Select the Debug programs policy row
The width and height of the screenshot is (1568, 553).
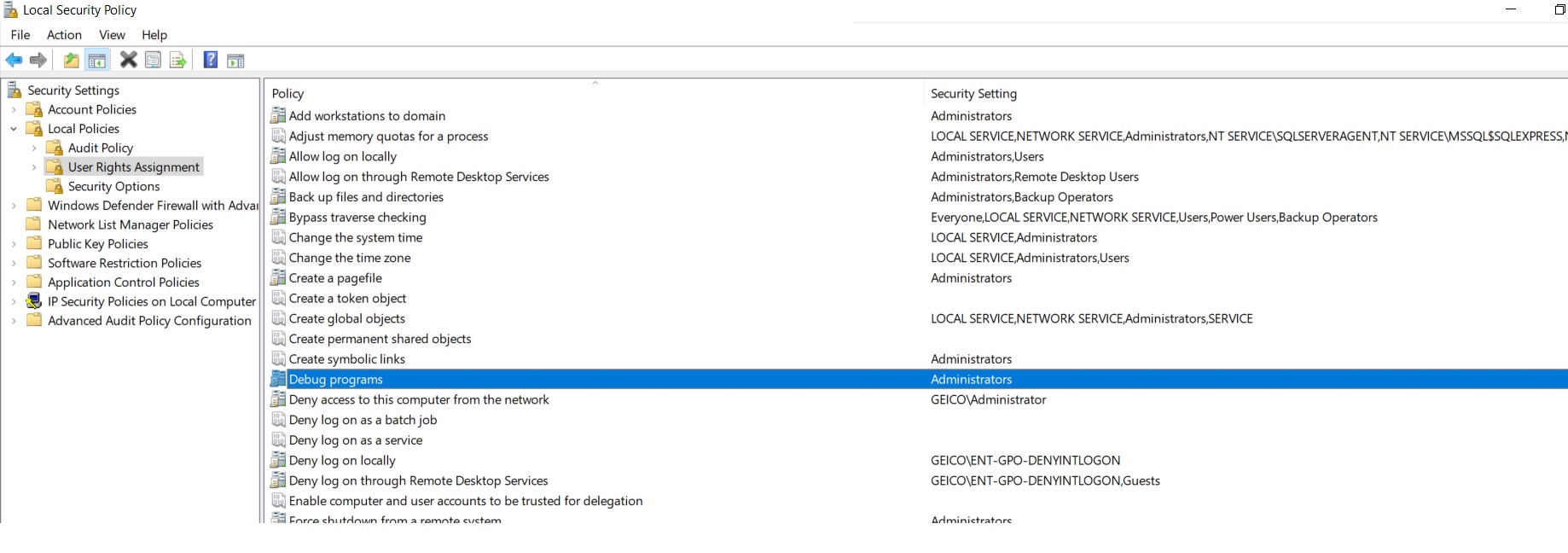[918, 379]
